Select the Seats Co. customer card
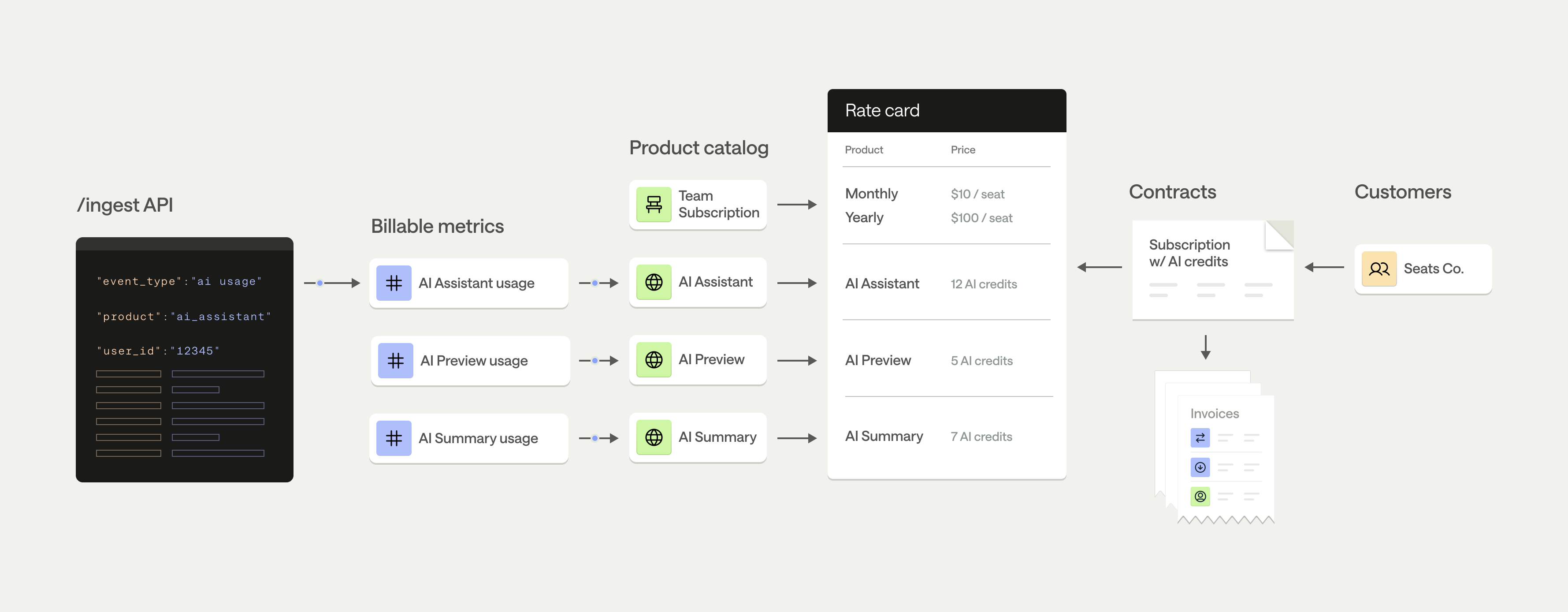 [1423, 269]
